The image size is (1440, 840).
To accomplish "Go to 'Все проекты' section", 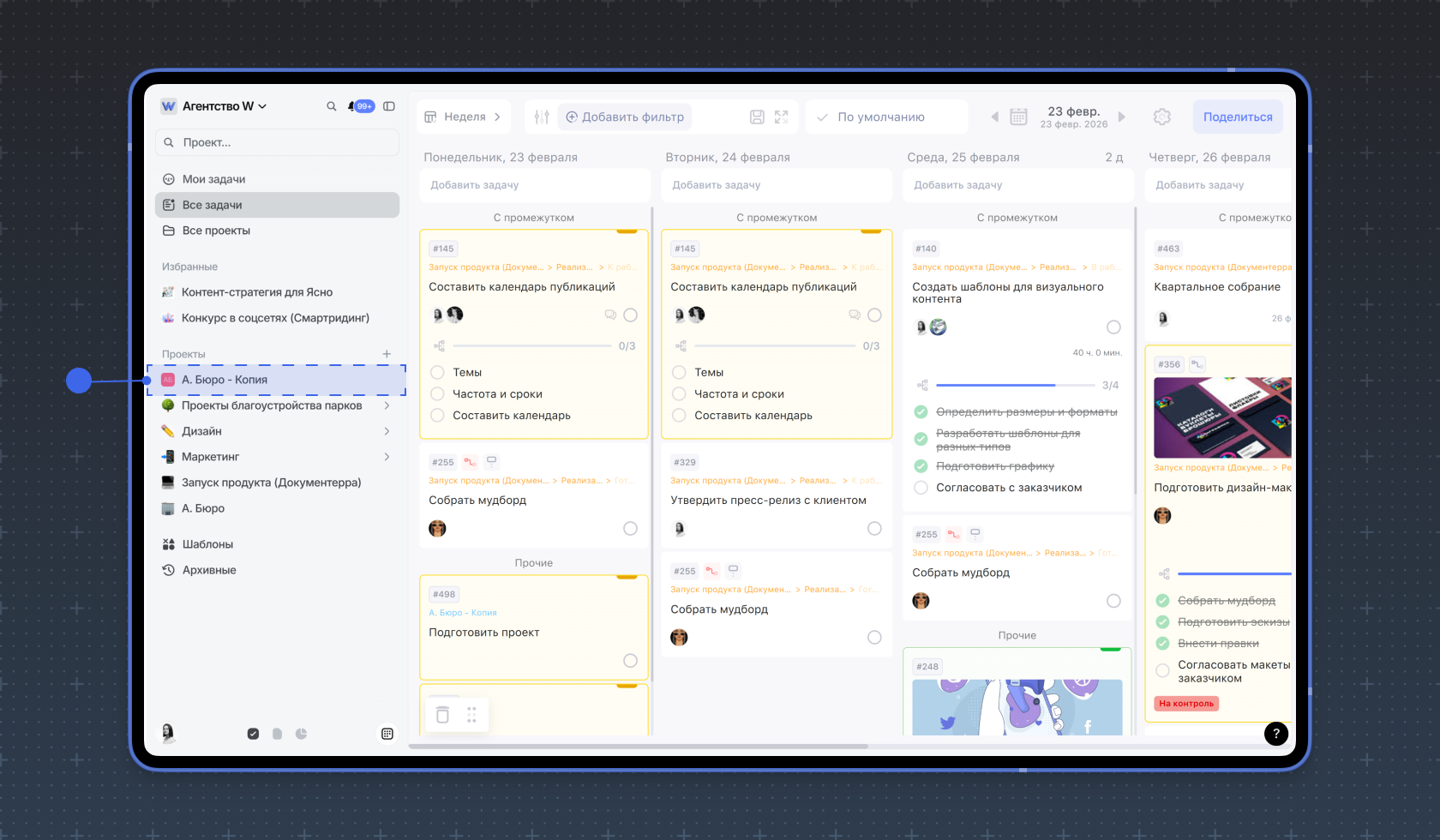I will (216, 231).
